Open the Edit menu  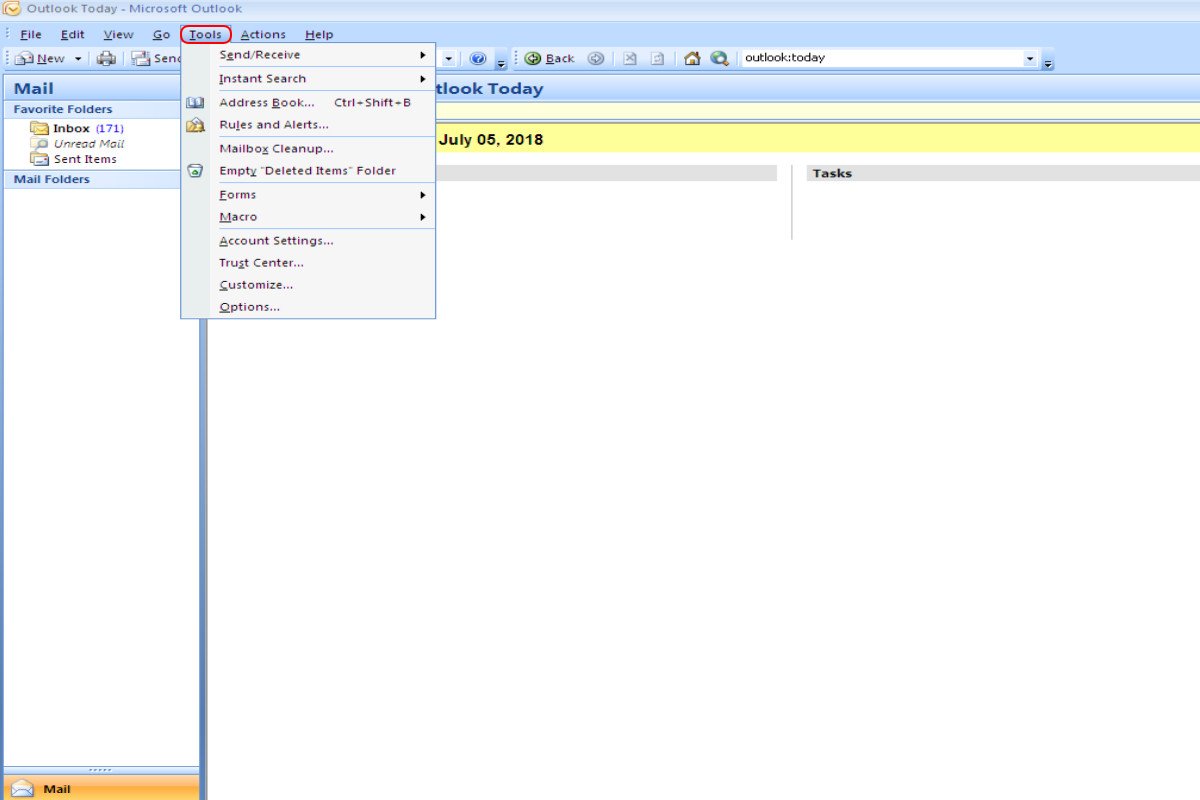(x=72, y=35)
